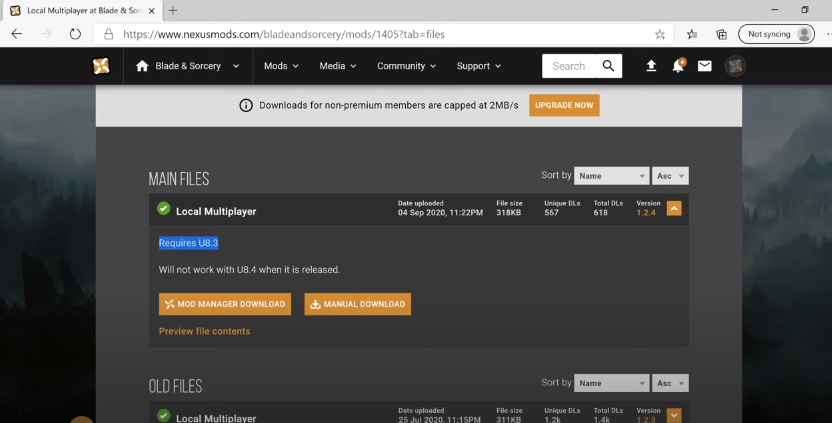Open Preview file contents link
The height and width of the screenshot is (423, 832).
pyautogui.click(x=204, y=331)
